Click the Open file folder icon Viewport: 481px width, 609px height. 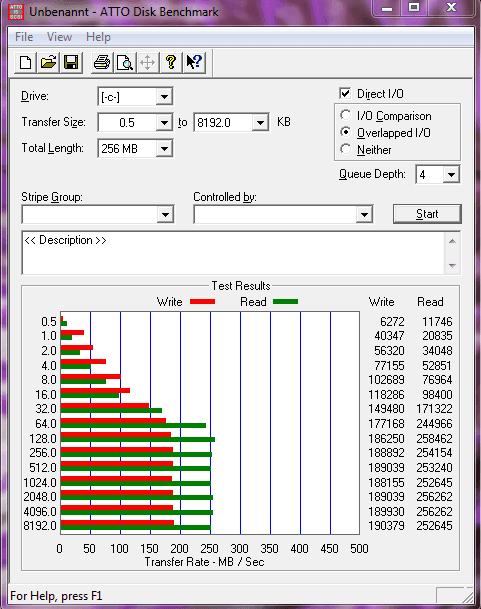point(48,63)
